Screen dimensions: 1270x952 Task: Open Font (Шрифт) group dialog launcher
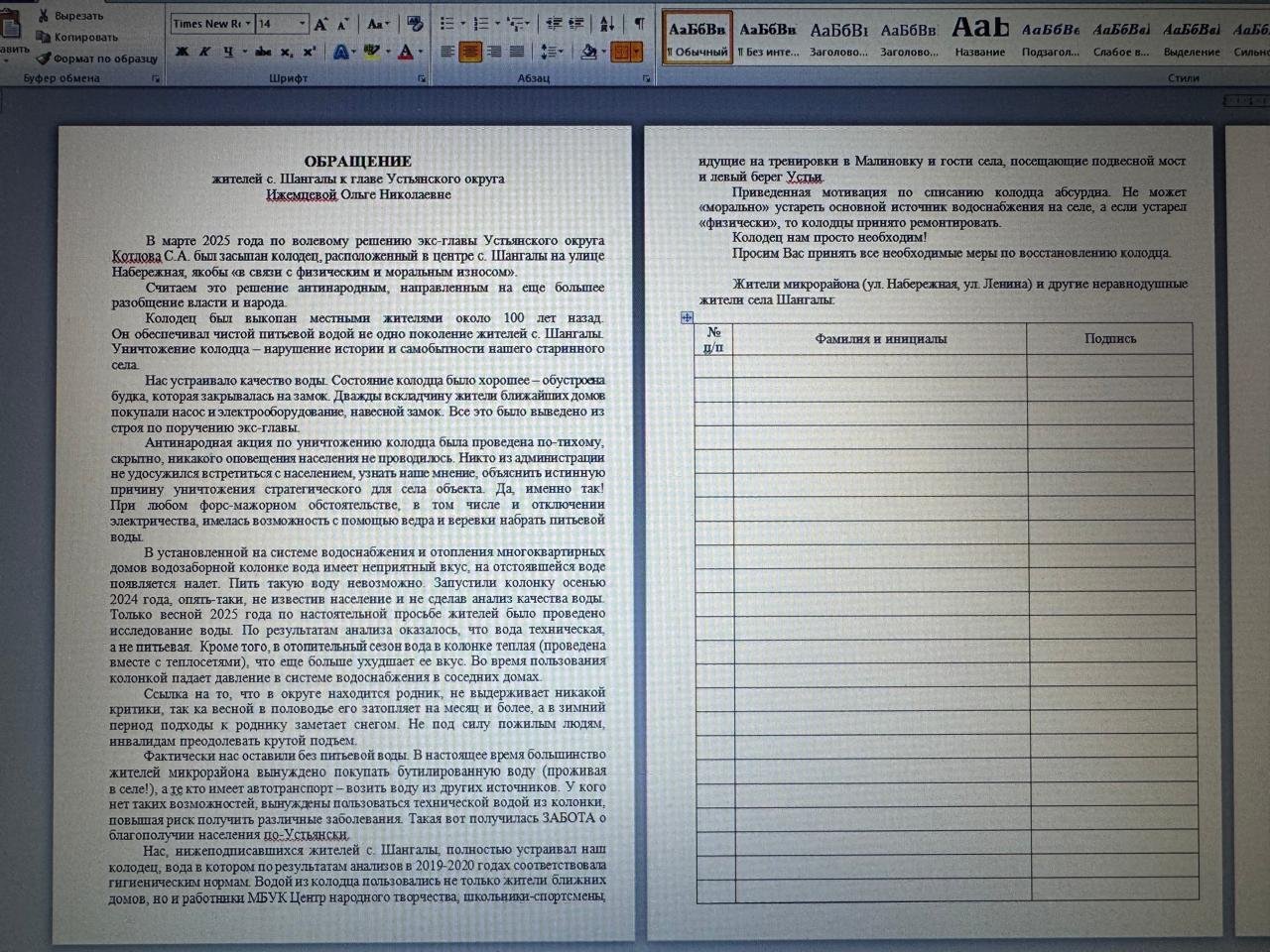[x=422, y=78]
